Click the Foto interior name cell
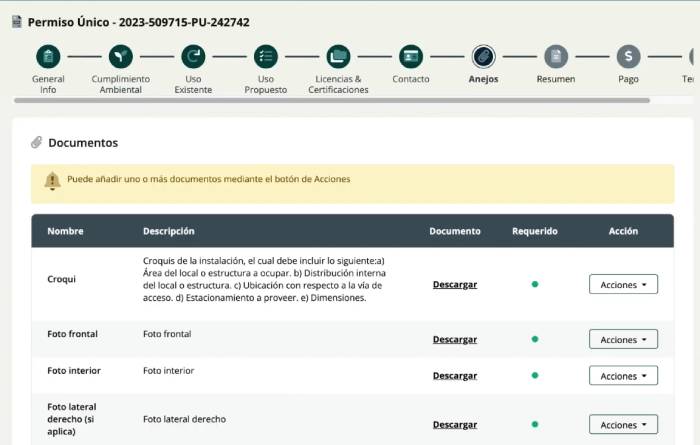Screen dimensions: 700x445 tap(74, 370)
